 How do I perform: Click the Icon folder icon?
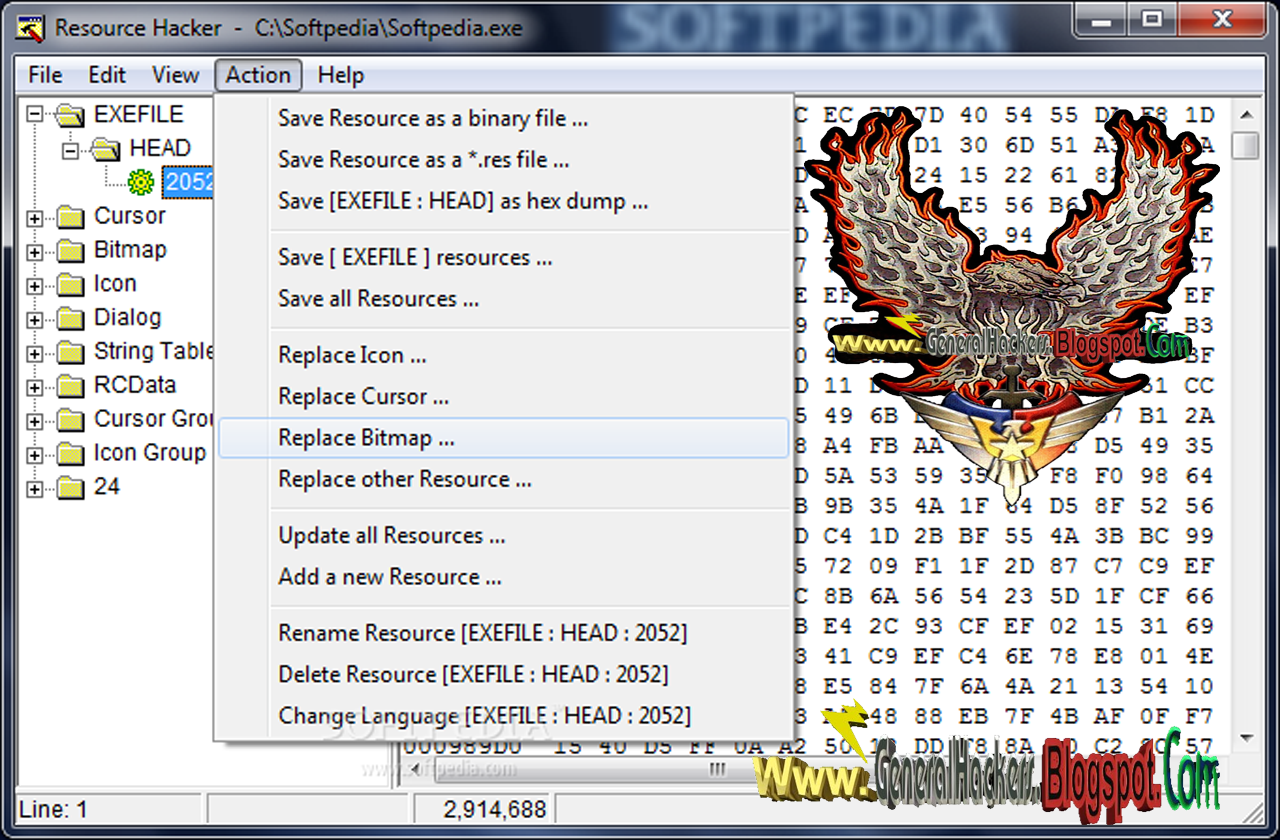click(71, 285)
